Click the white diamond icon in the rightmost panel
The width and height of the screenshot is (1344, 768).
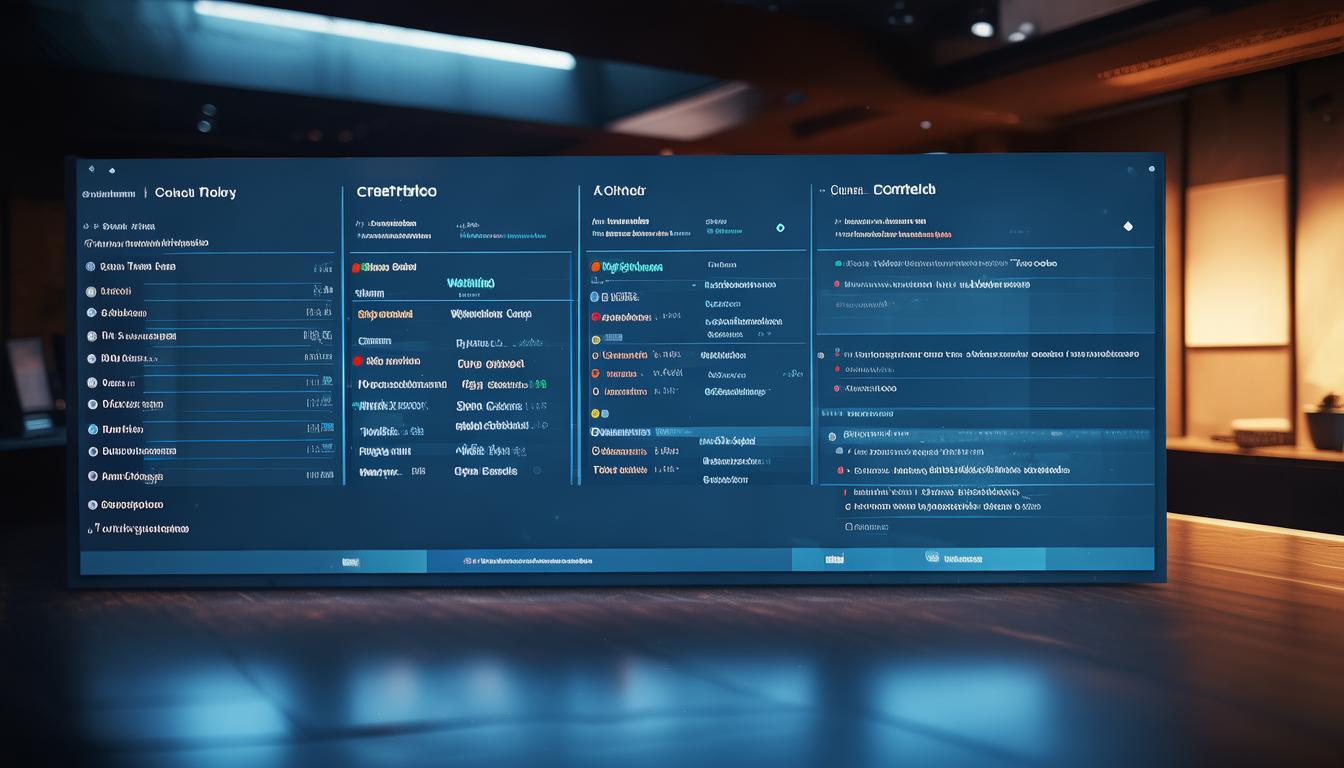pyautogui.click(x=1128, y=226)
